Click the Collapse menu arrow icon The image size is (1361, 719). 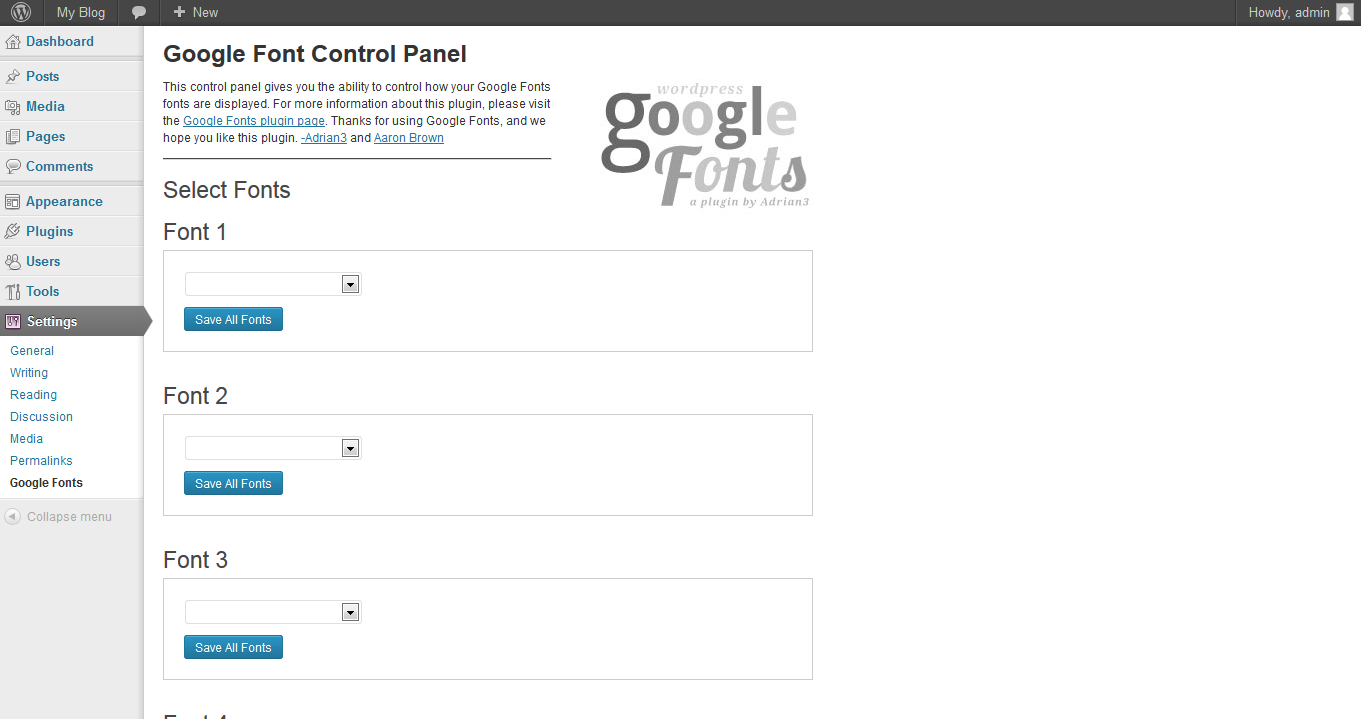tap(12, 517)
